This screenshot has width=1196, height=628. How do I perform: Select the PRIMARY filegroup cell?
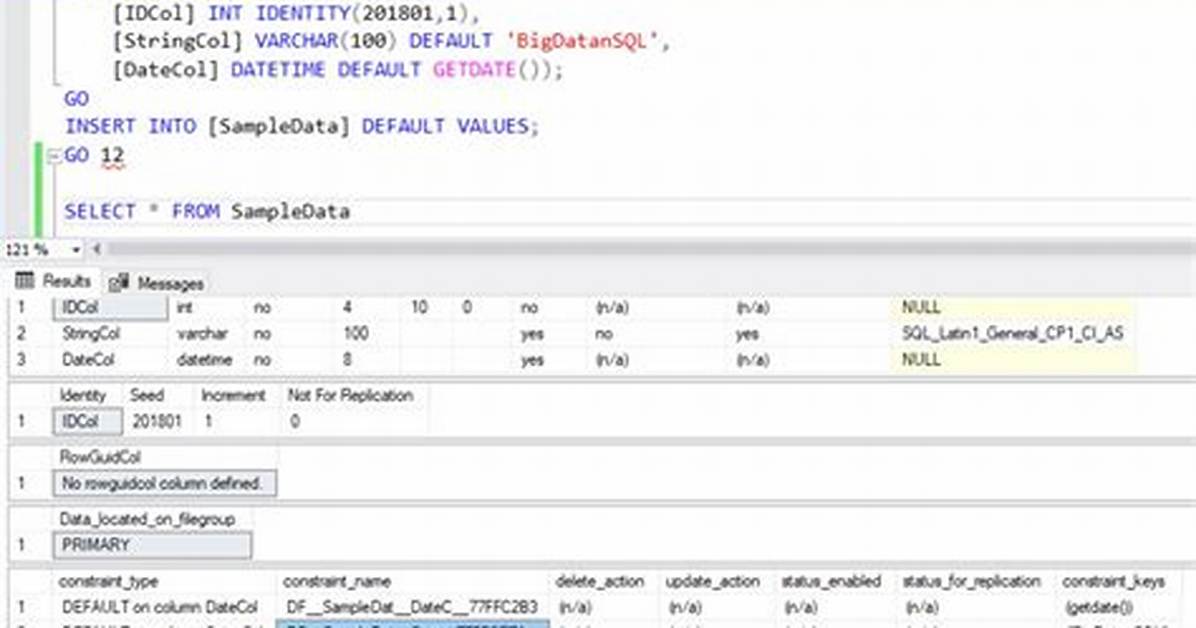coord(152,545)
